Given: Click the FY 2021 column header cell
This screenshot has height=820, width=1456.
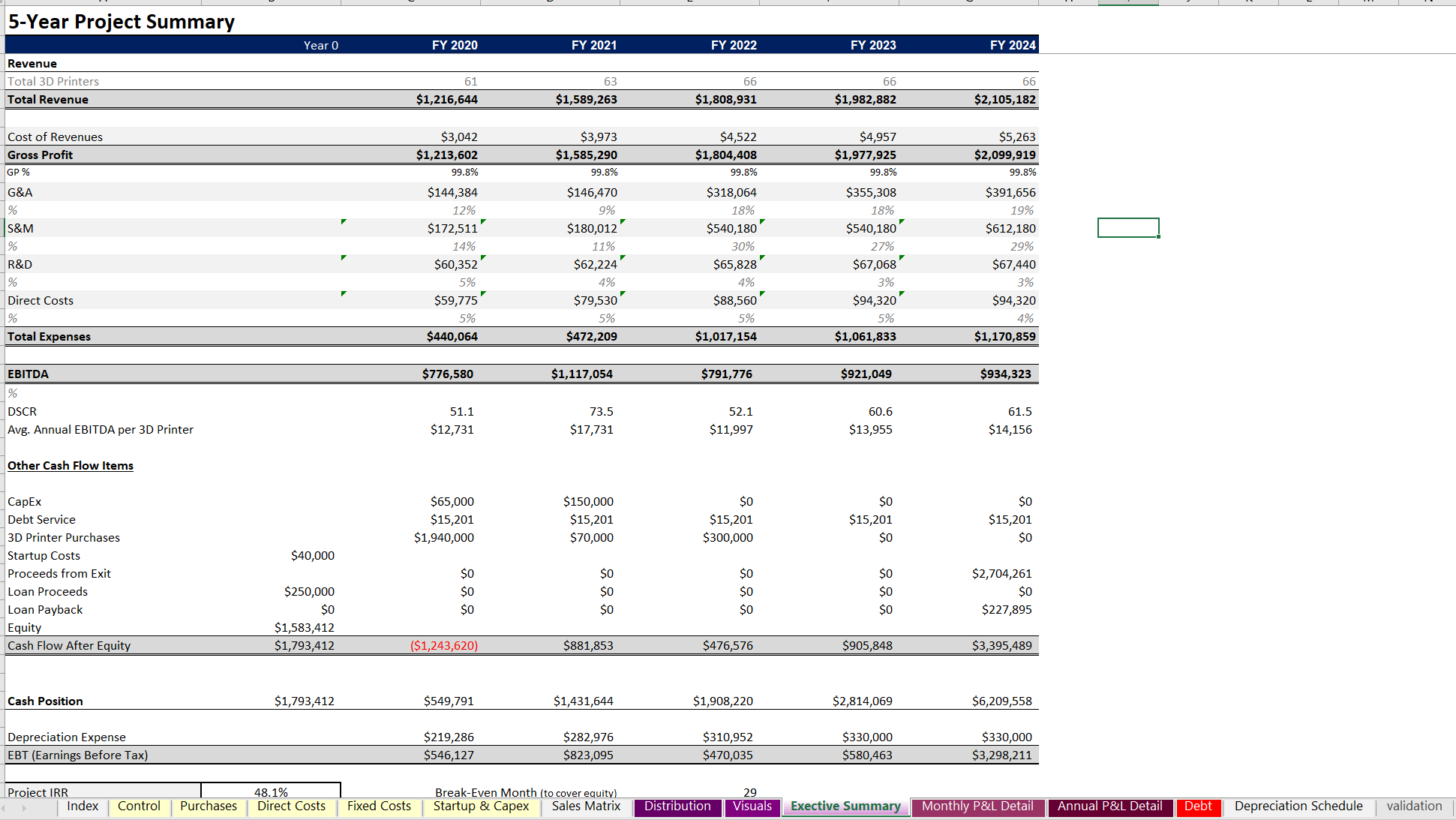Looking at the screenshot, I should (594, 45).
